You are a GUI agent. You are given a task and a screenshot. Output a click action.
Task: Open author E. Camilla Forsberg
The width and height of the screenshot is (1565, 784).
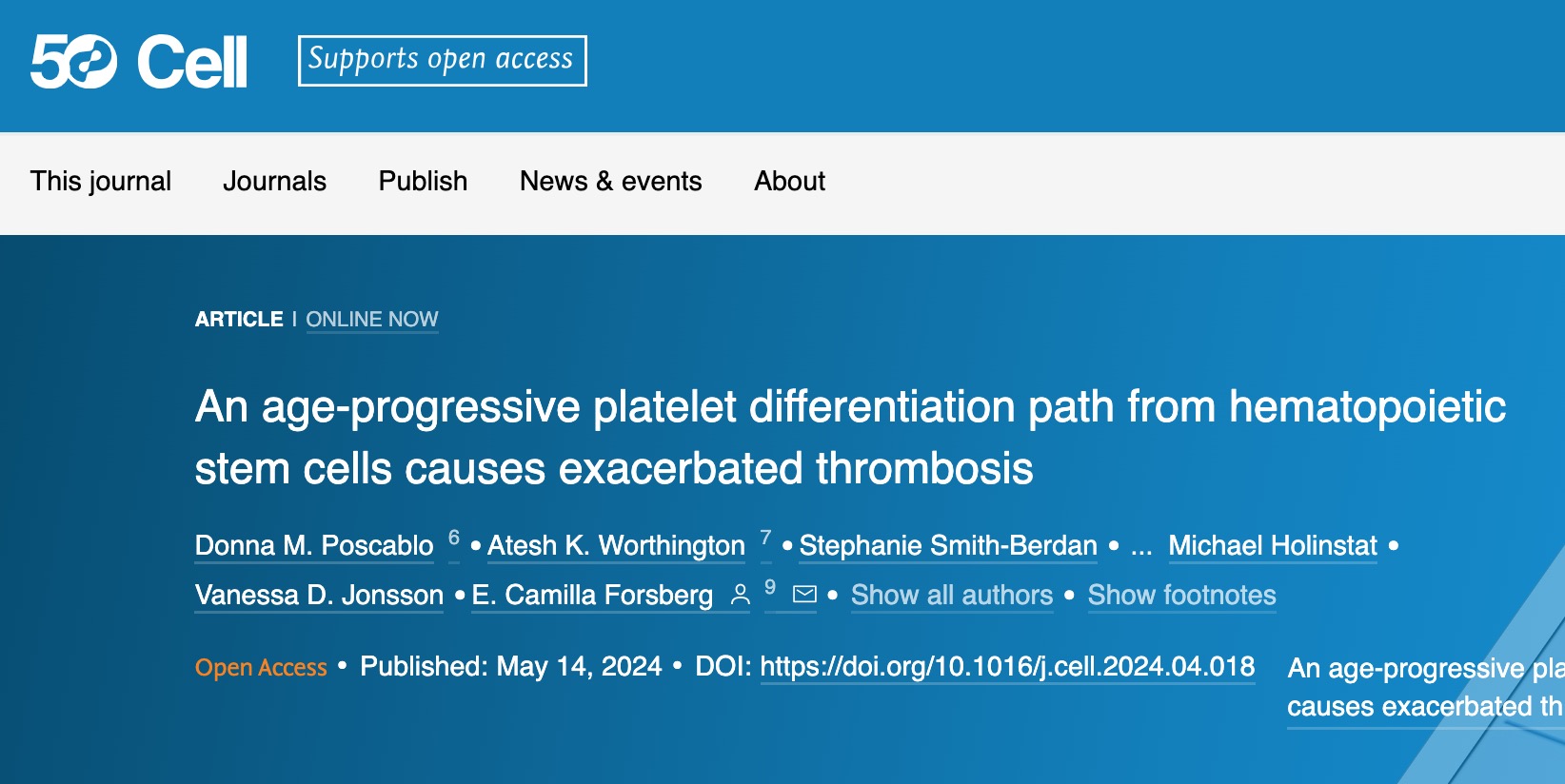[x=592, y=596]
